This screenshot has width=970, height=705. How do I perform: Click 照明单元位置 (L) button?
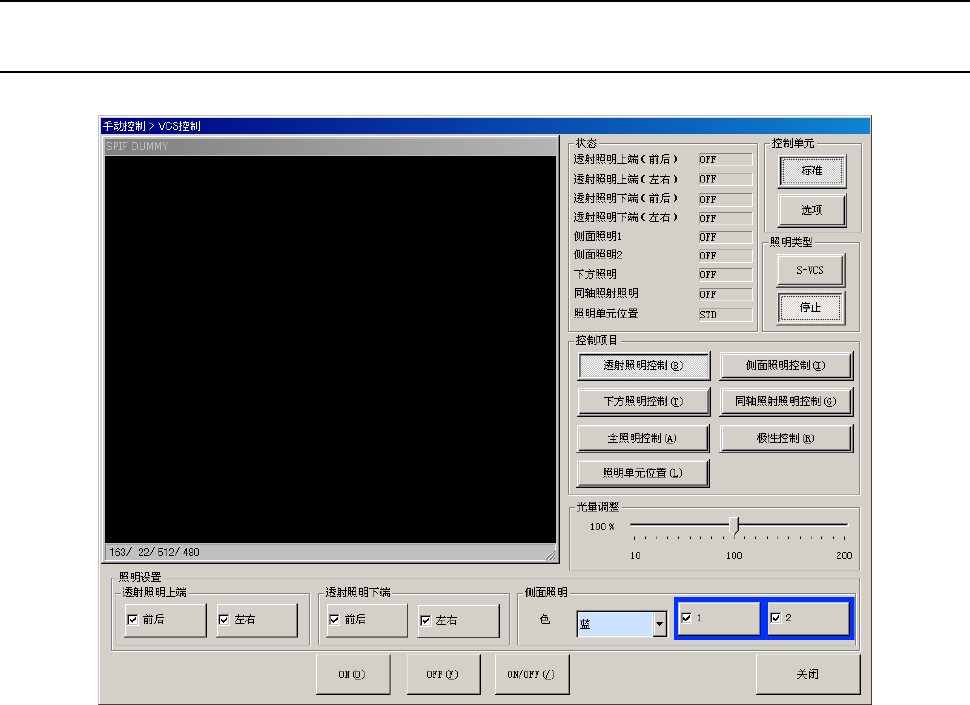click(643, 473)
